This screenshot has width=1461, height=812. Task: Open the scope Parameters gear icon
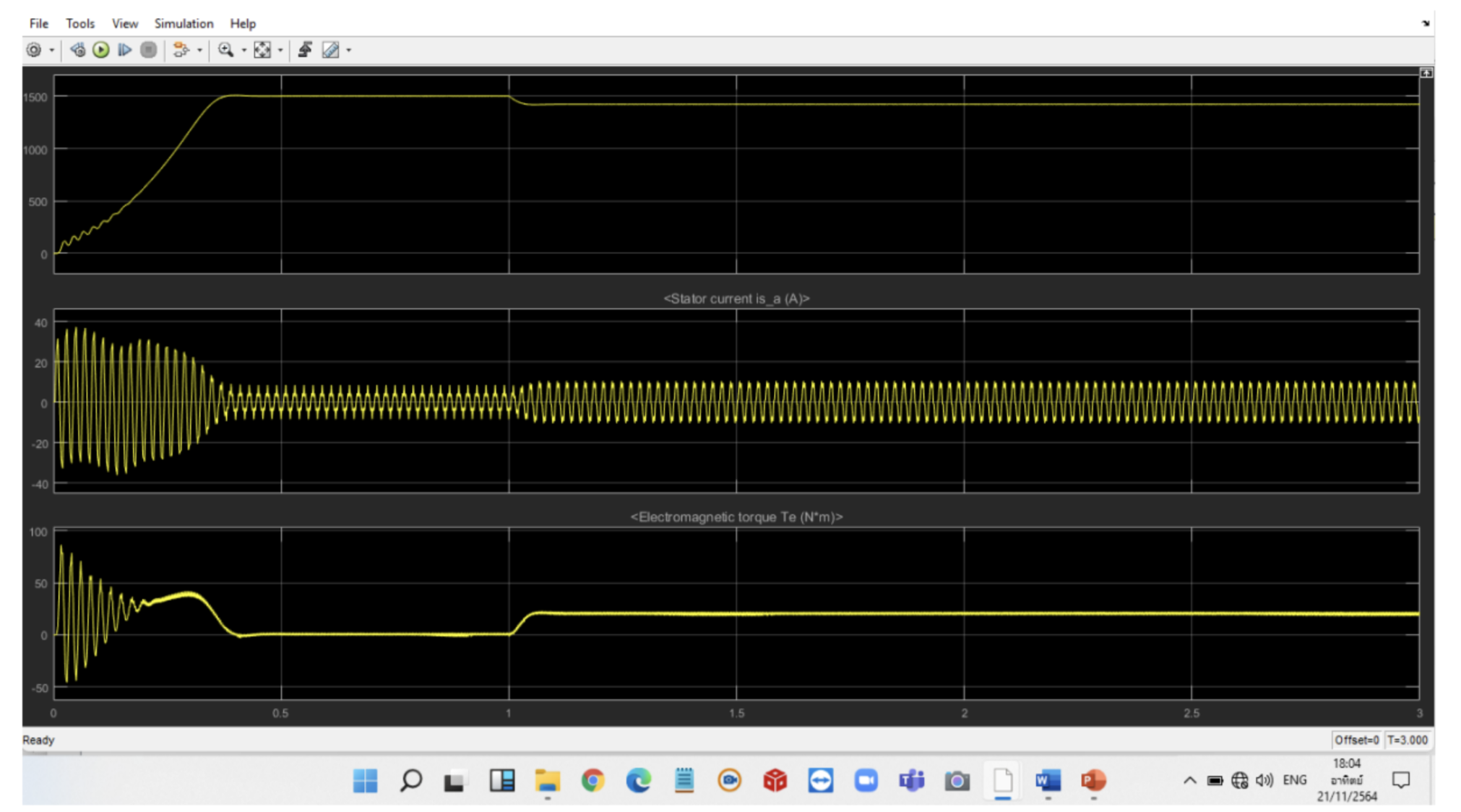[x=33, y=50]
